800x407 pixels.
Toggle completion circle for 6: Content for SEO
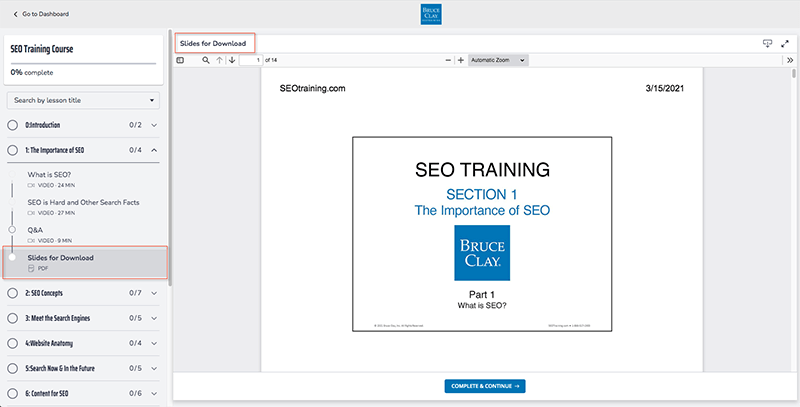pos(13,394)
